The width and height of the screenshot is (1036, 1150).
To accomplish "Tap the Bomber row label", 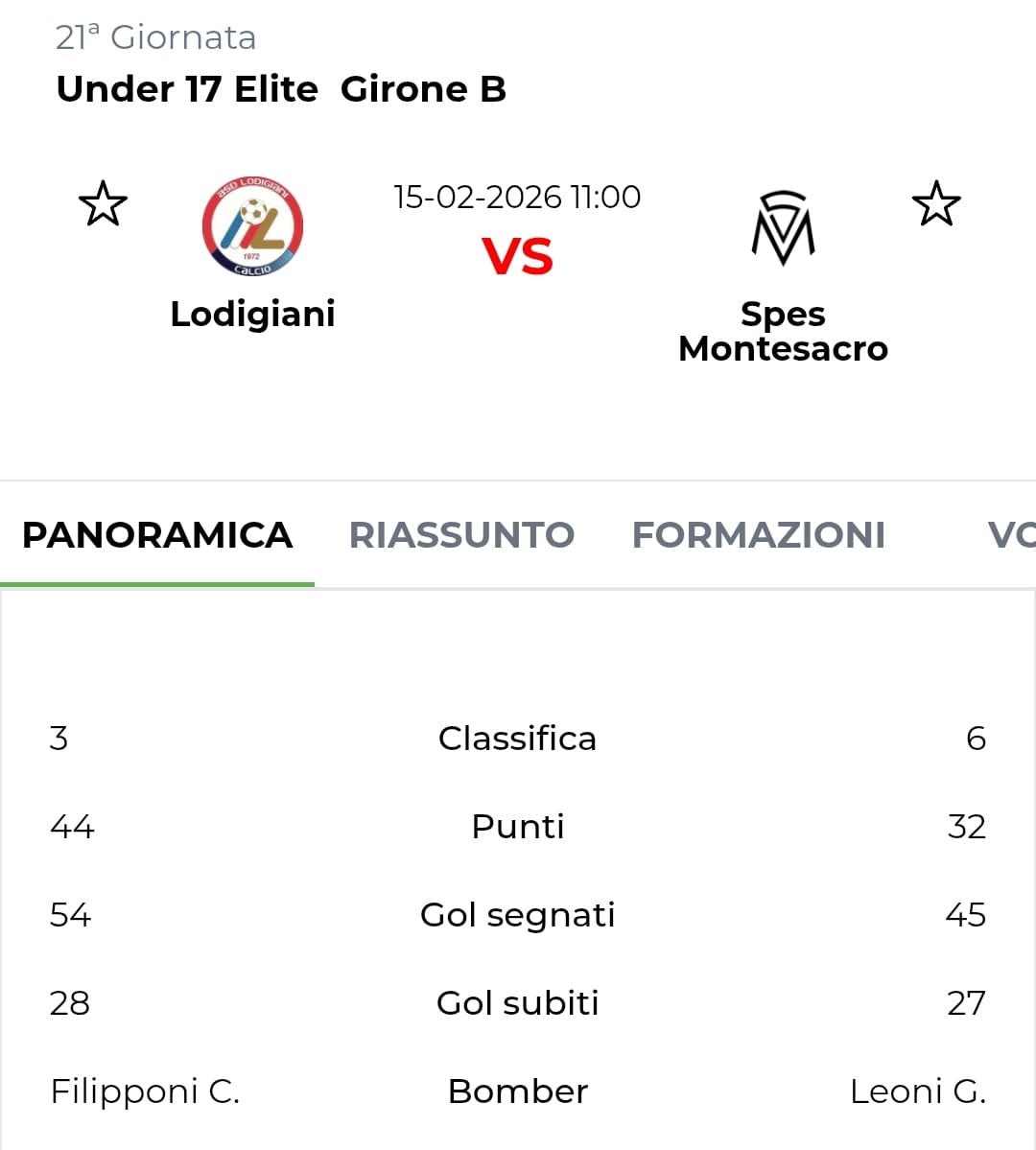I will pyautogui.click(x=517, y=1091).
